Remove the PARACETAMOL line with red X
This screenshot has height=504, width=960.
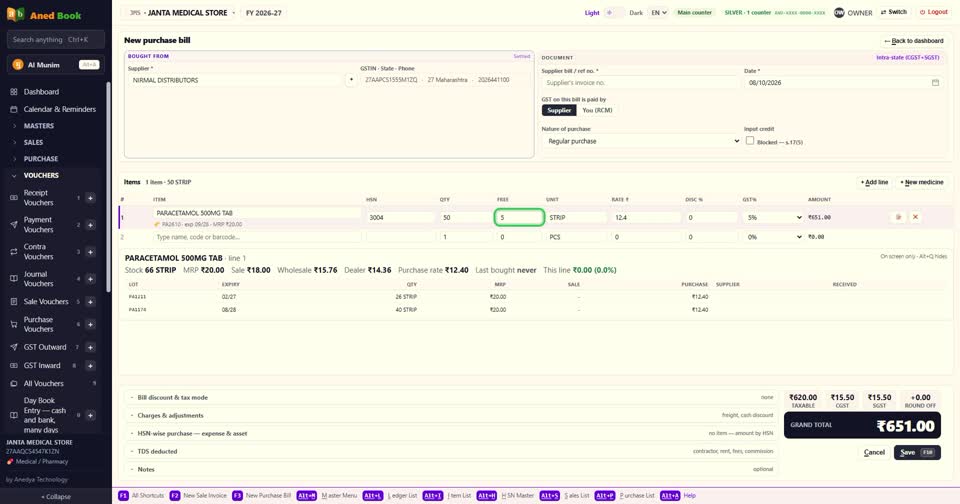tap(915, 217)
